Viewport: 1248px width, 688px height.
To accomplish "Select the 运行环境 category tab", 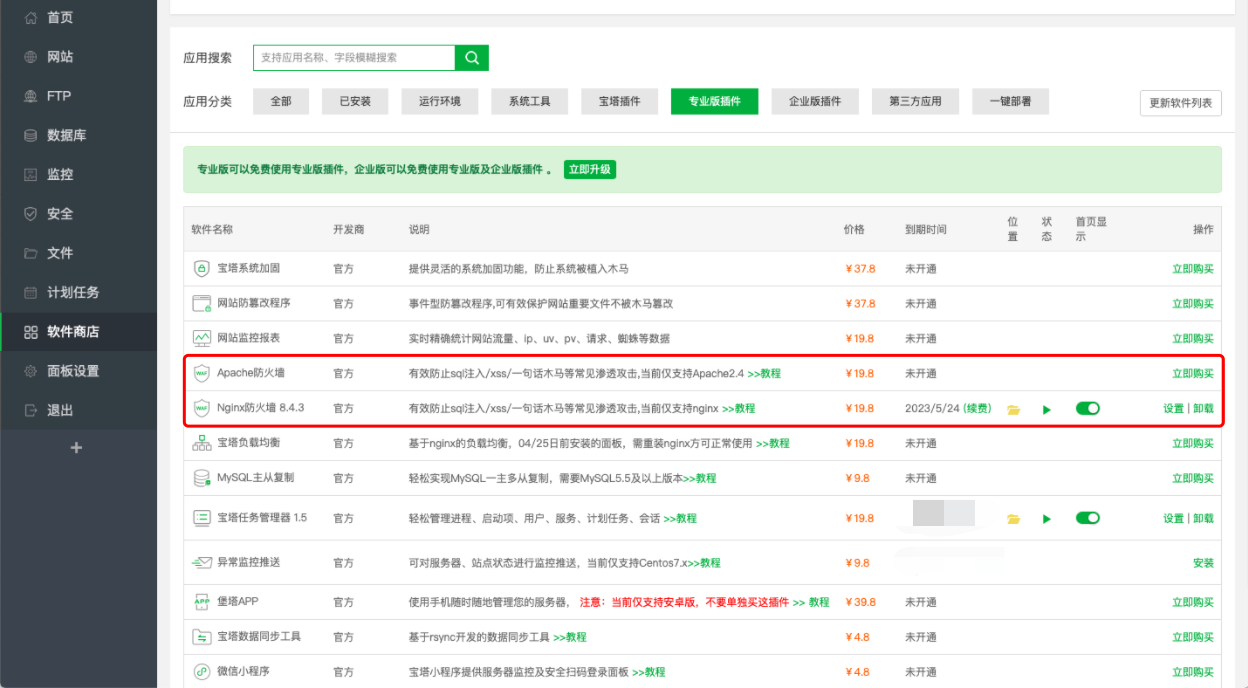I will click(440, 101).
